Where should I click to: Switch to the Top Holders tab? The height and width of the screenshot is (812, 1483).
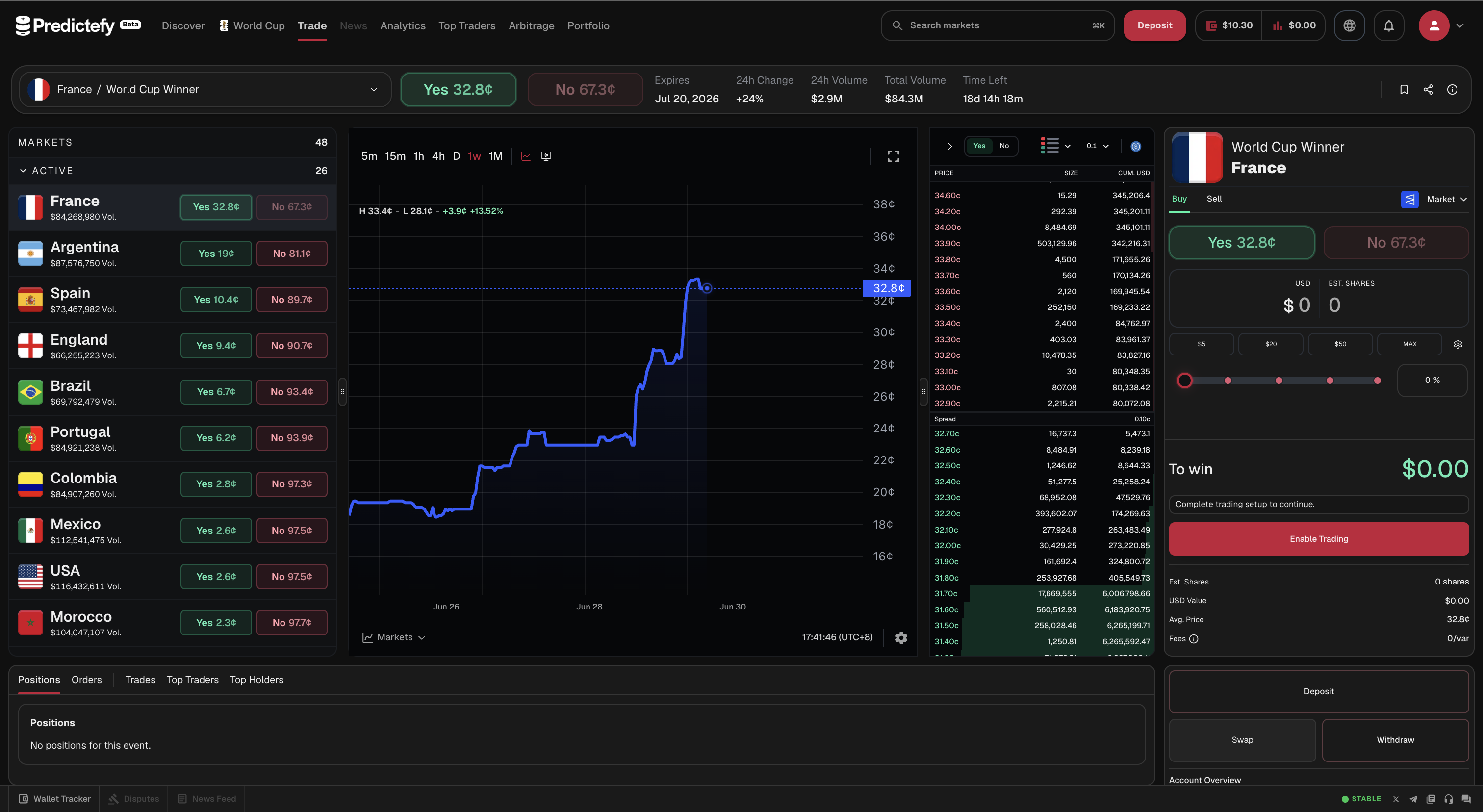pos(257,680)
